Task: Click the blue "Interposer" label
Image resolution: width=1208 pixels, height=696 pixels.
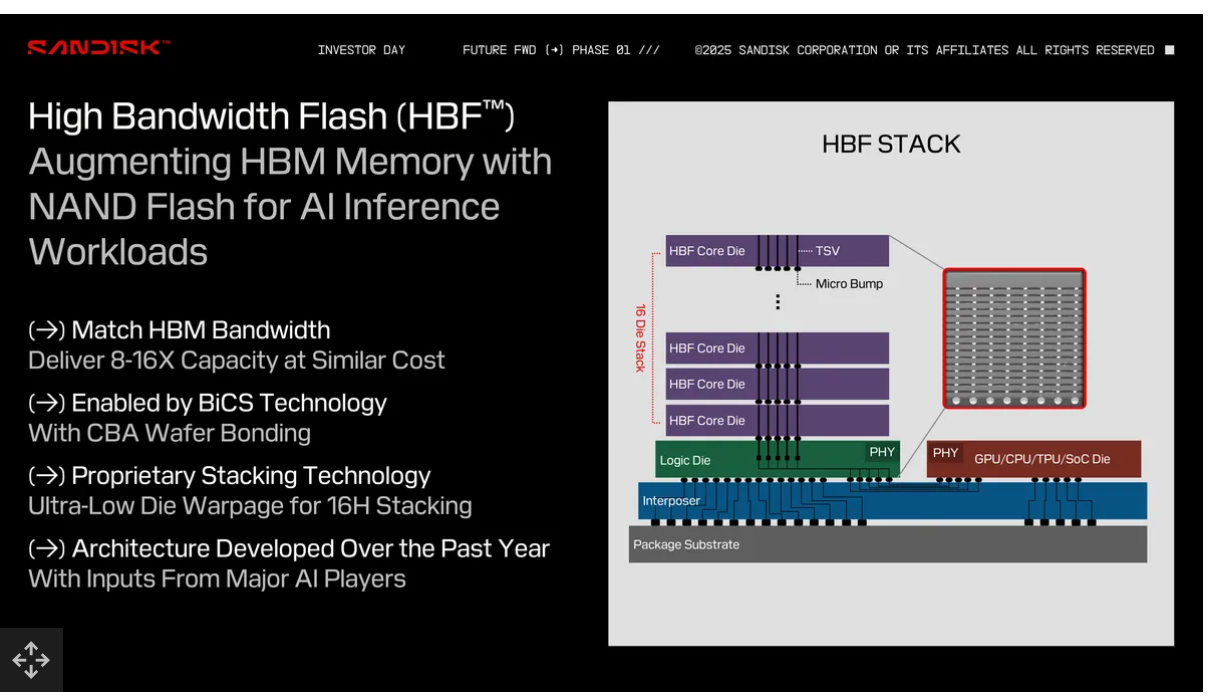Action: coord(671,501)
